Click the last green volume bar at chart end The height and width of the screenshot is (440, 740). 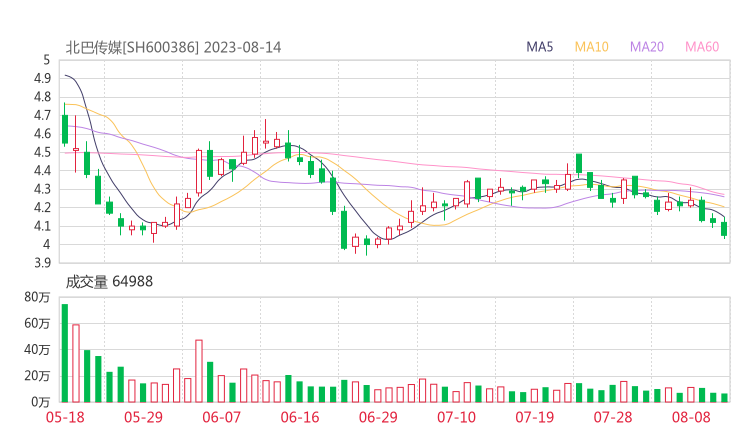coord(724,398)
